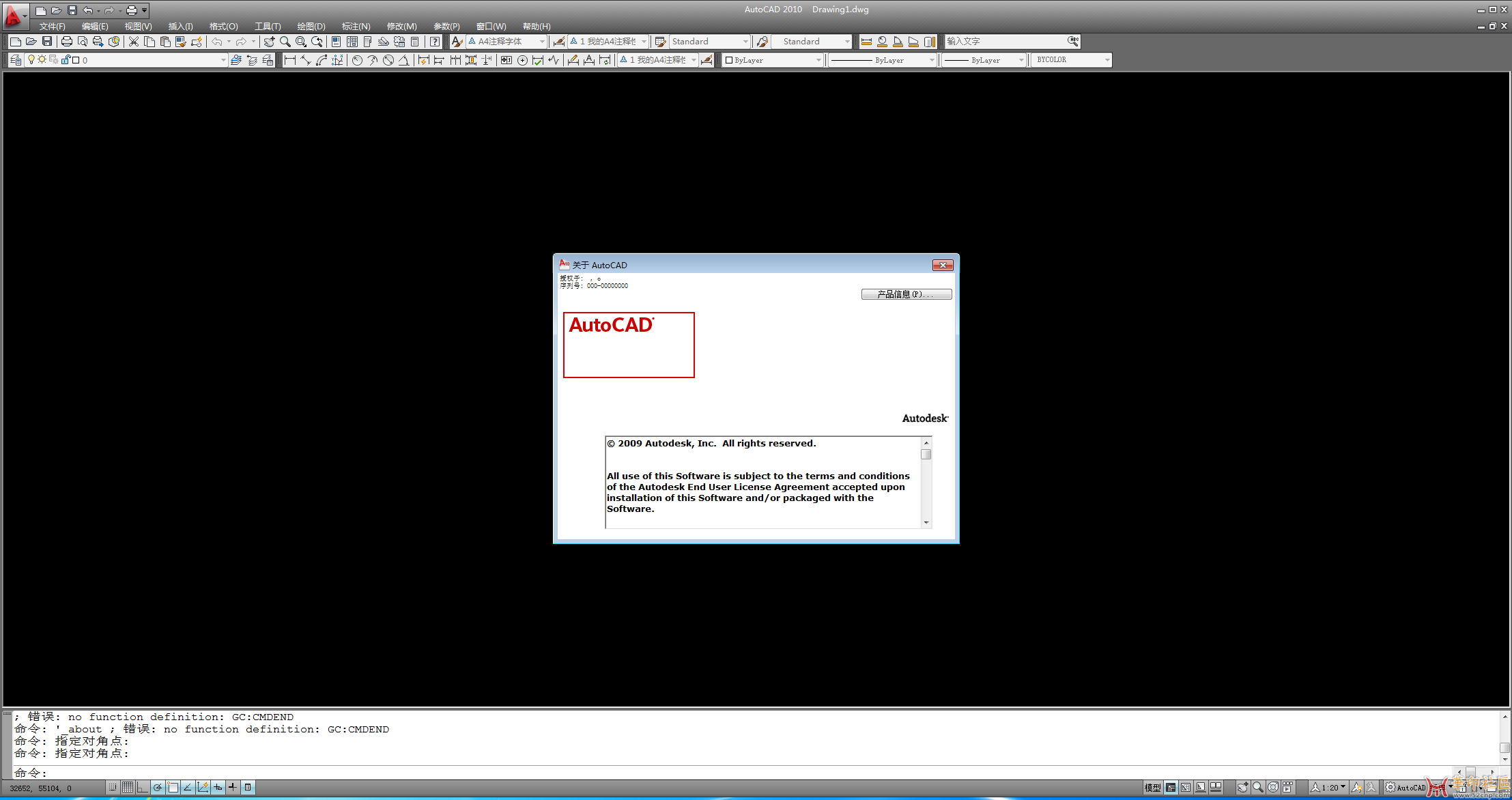Toggle Dynamic Input in status bar
The height and width of the screenshot is (800, 1512).
pyautogui.click(x=218, y=787)
